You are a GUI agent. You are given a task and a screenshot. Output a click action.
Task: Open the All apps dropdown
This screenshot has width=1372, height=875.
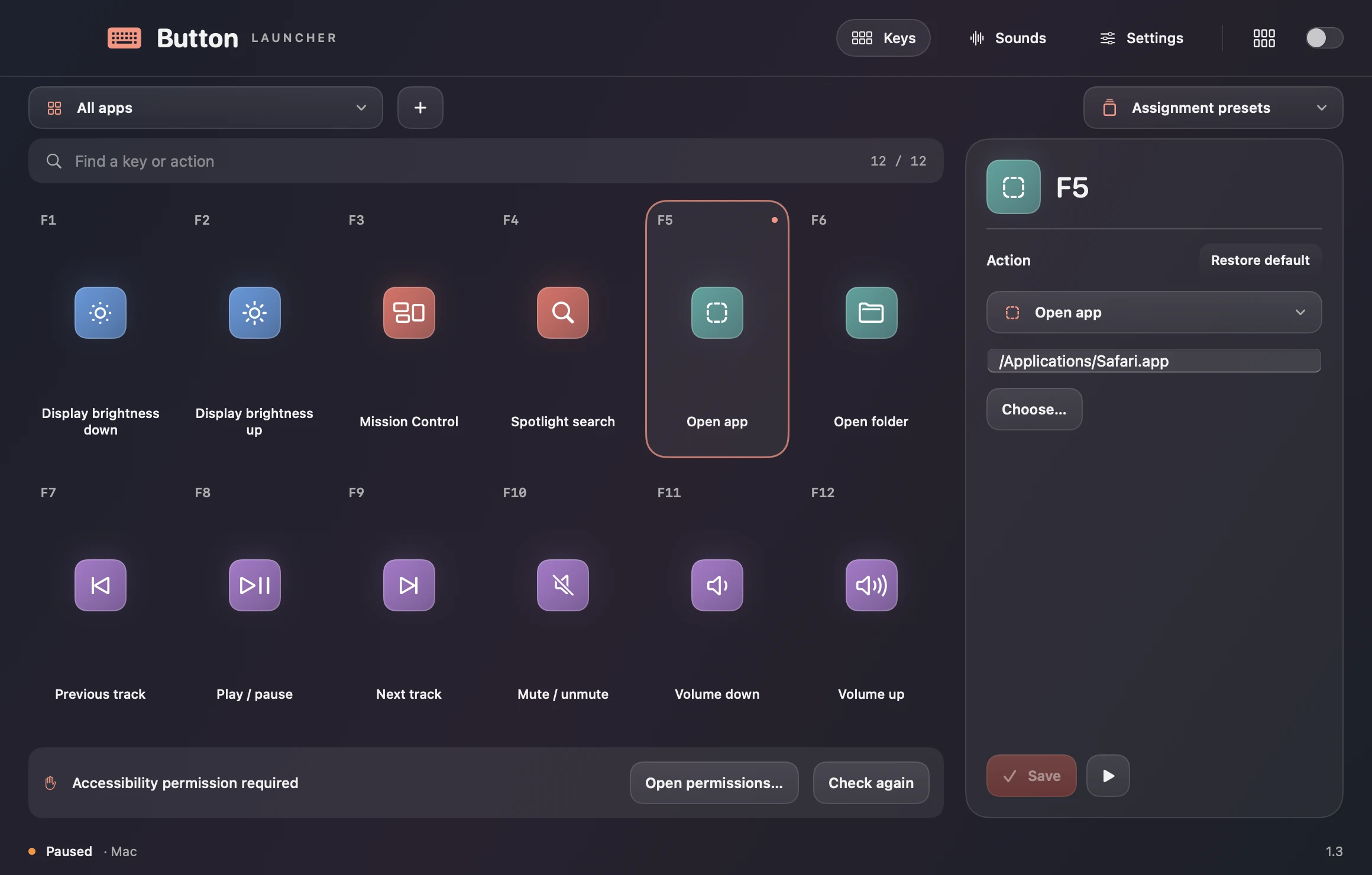coord(206,108)
